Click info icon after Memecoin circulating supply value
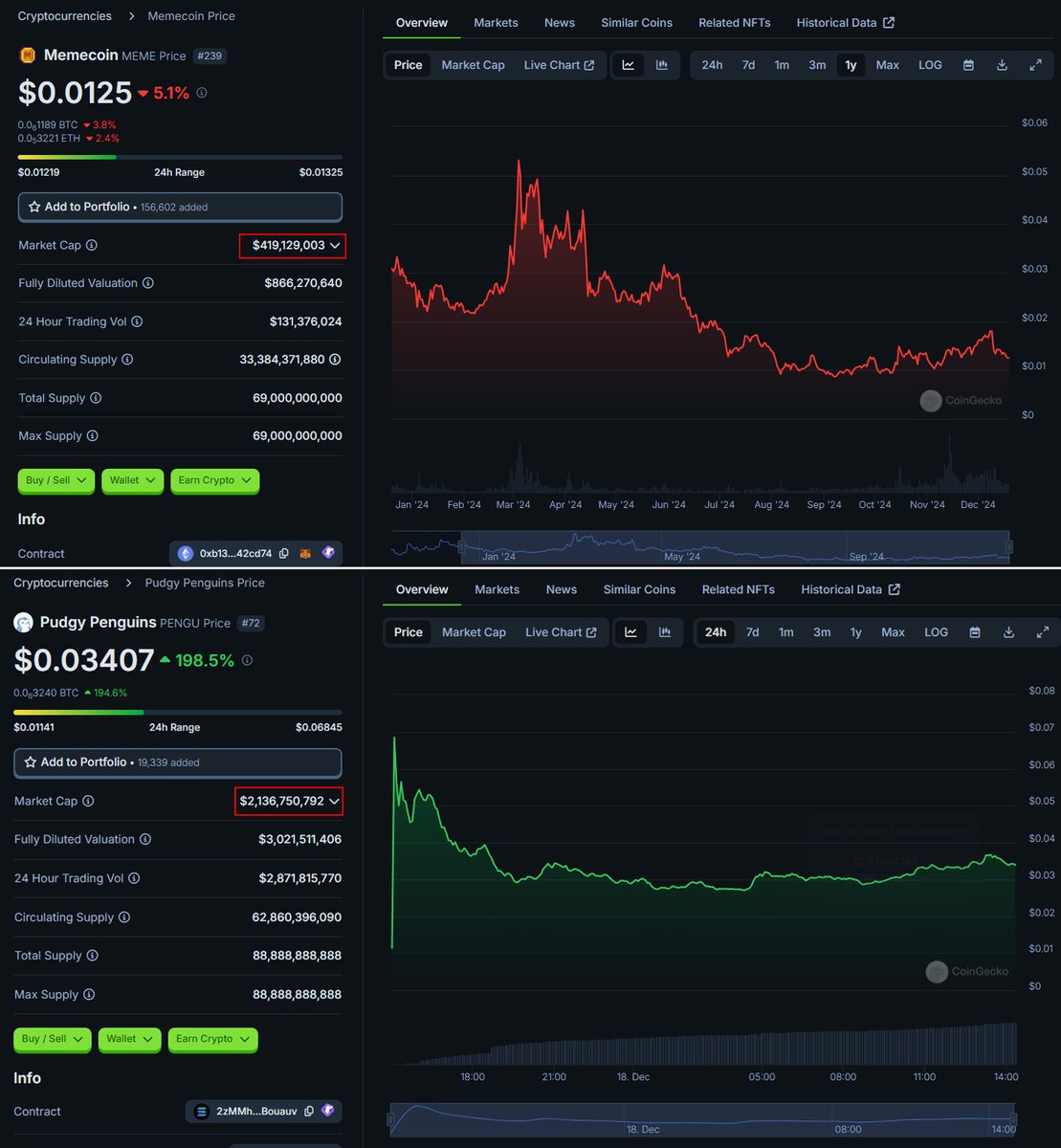Screen dimensions: 1061x1148 (335, 360)
